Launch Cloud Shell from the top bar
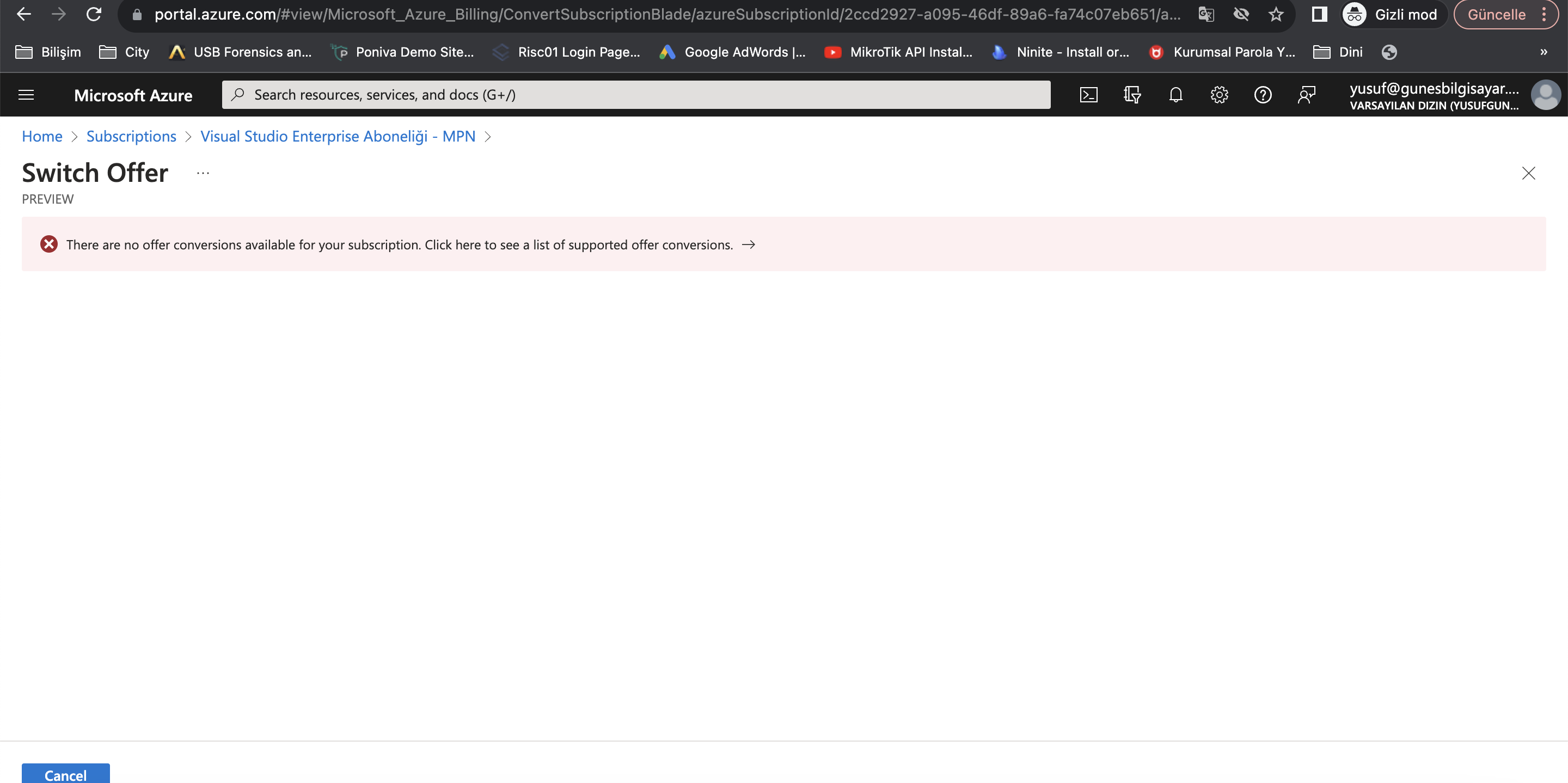The height and width of the screenshot is (783, 1568). click(1088, 95)
